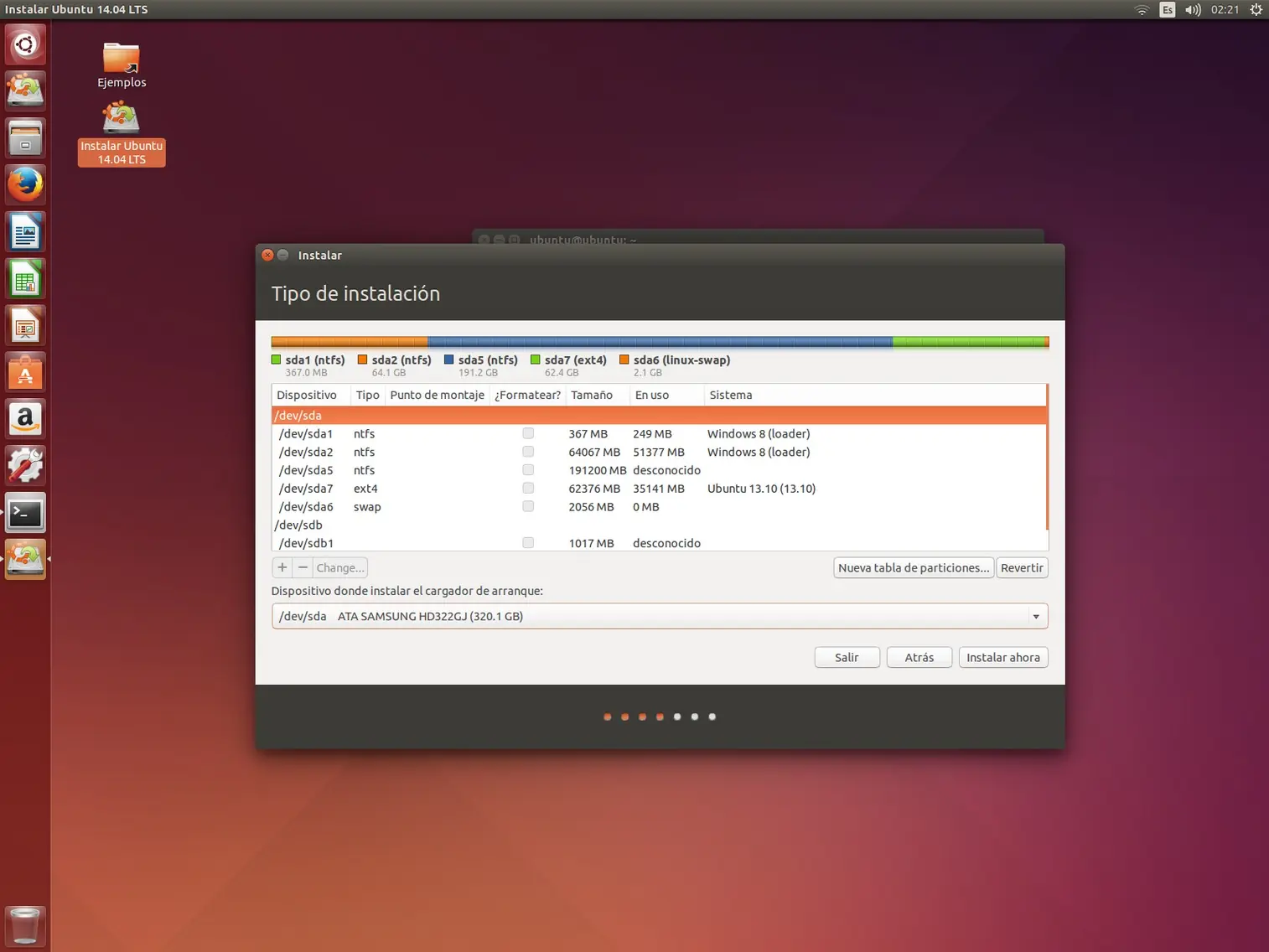Toggle format checkbox for /dev/sda6
This screenshot has height=952, width=1269.
(x=528, y=506)
